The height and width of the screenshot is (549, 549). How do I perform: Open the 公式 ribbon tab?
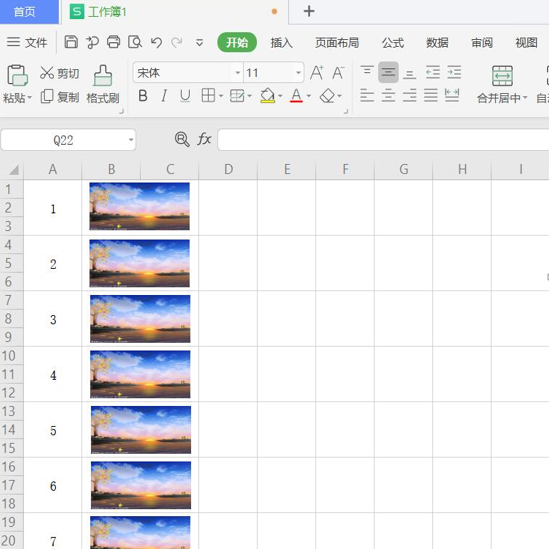point(392,42)
